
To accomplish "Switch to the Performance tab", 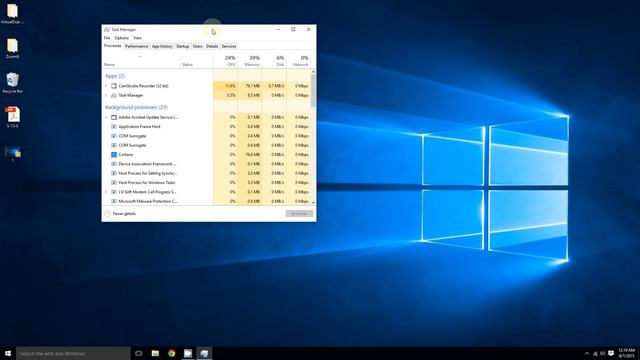I will (x=136, y=46).
